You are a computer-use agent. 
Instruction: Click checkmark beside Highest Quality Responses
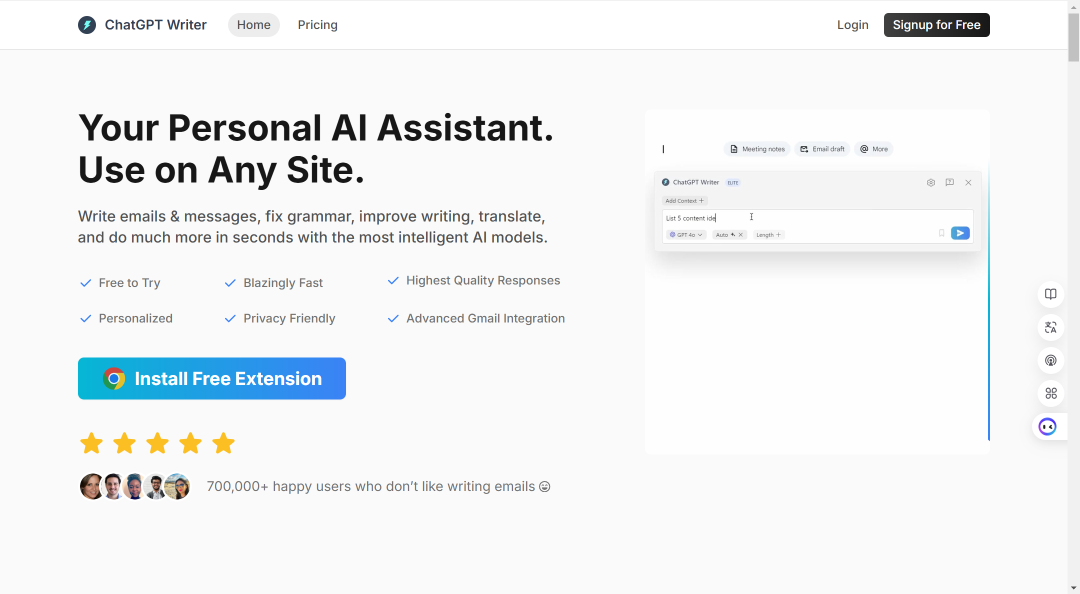tap(393, 280)
